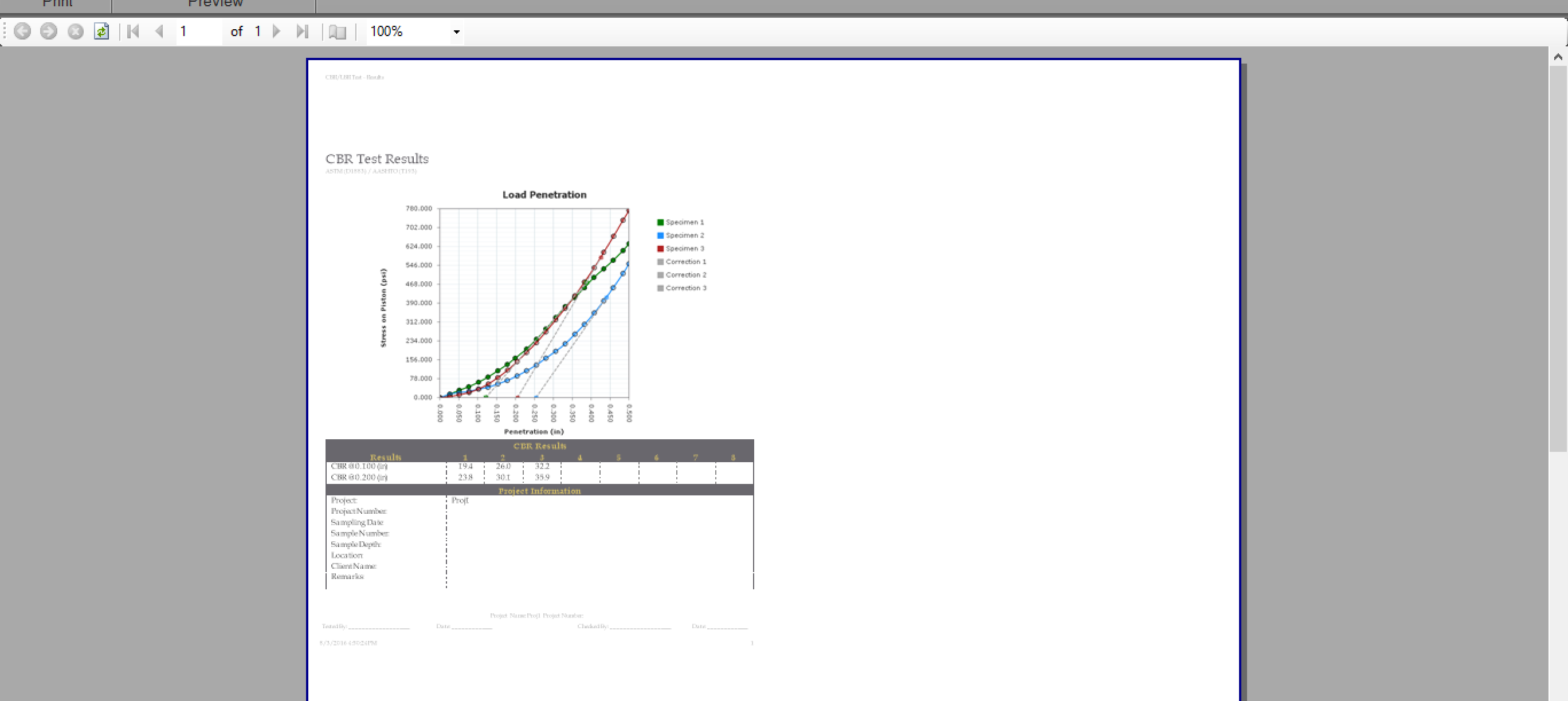Image resolution: width=1568 pixels, height=701 pixels.
Task: Click the scroll up arrow of the vertical scrollbar
Action: tap(1558, 57)
